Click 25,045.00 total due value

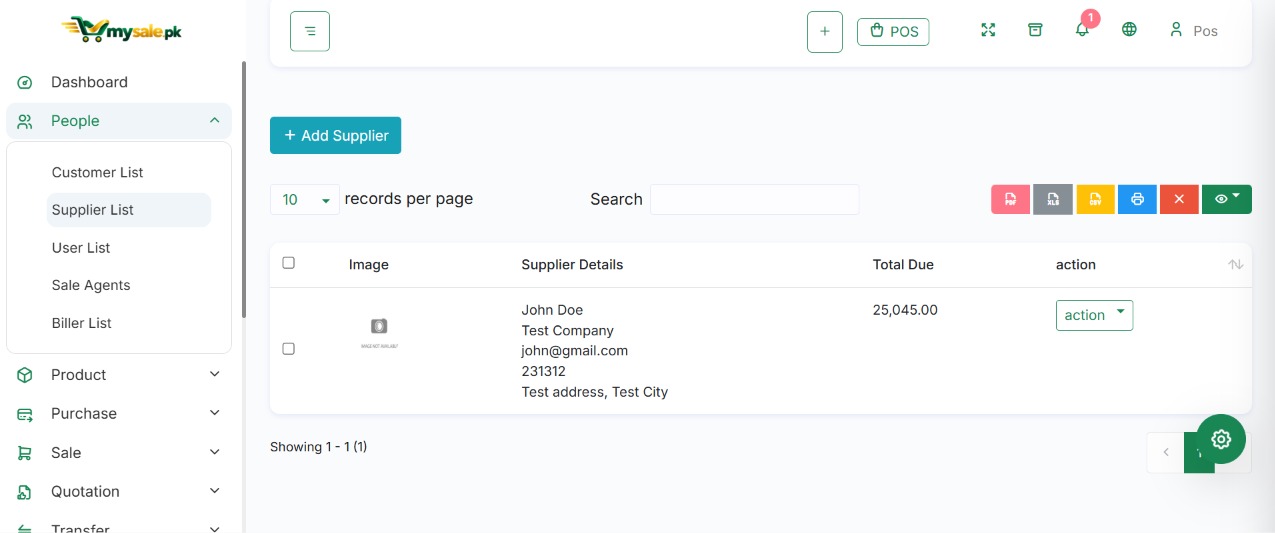click(x=905, y=310)
